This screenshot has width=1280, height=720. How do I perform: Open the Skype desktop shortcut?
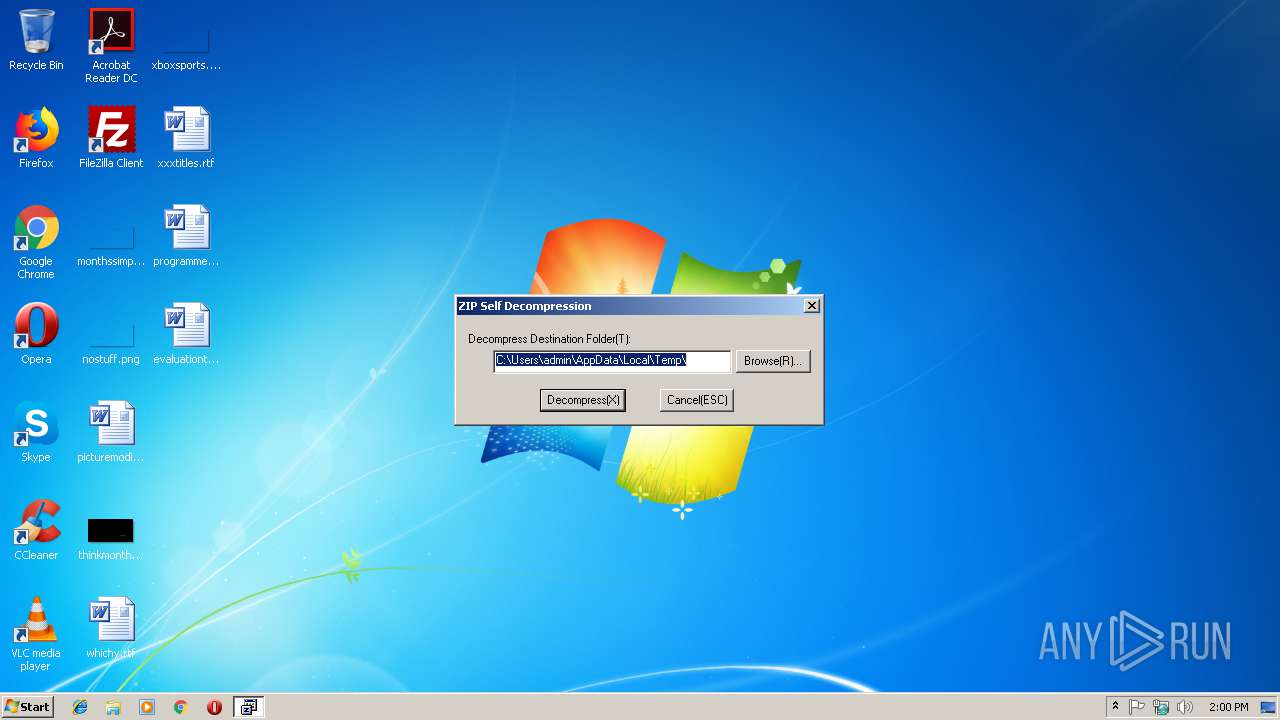pyautogui.click(x=36, y=432)
